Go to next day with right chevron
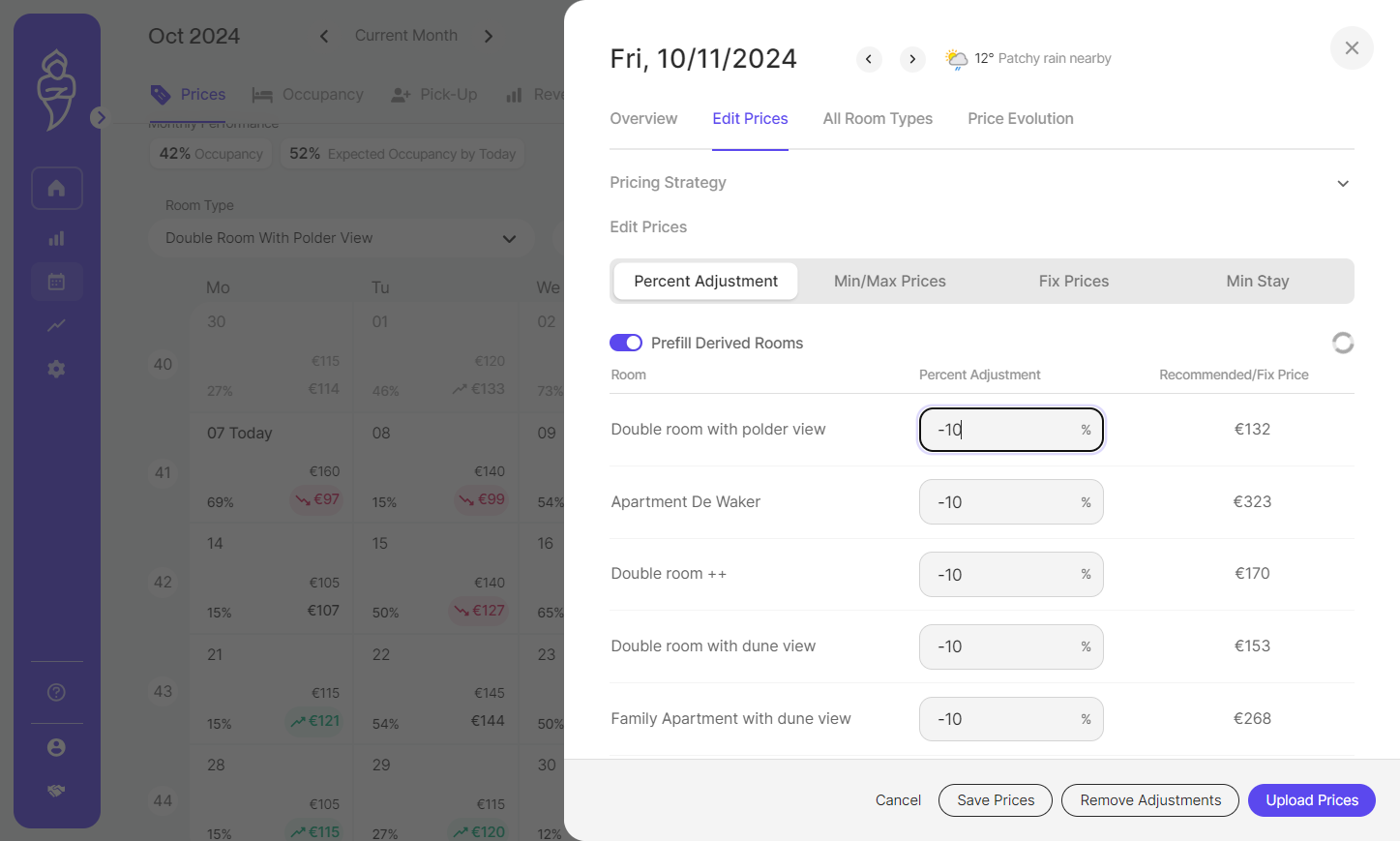 point(912,59)
